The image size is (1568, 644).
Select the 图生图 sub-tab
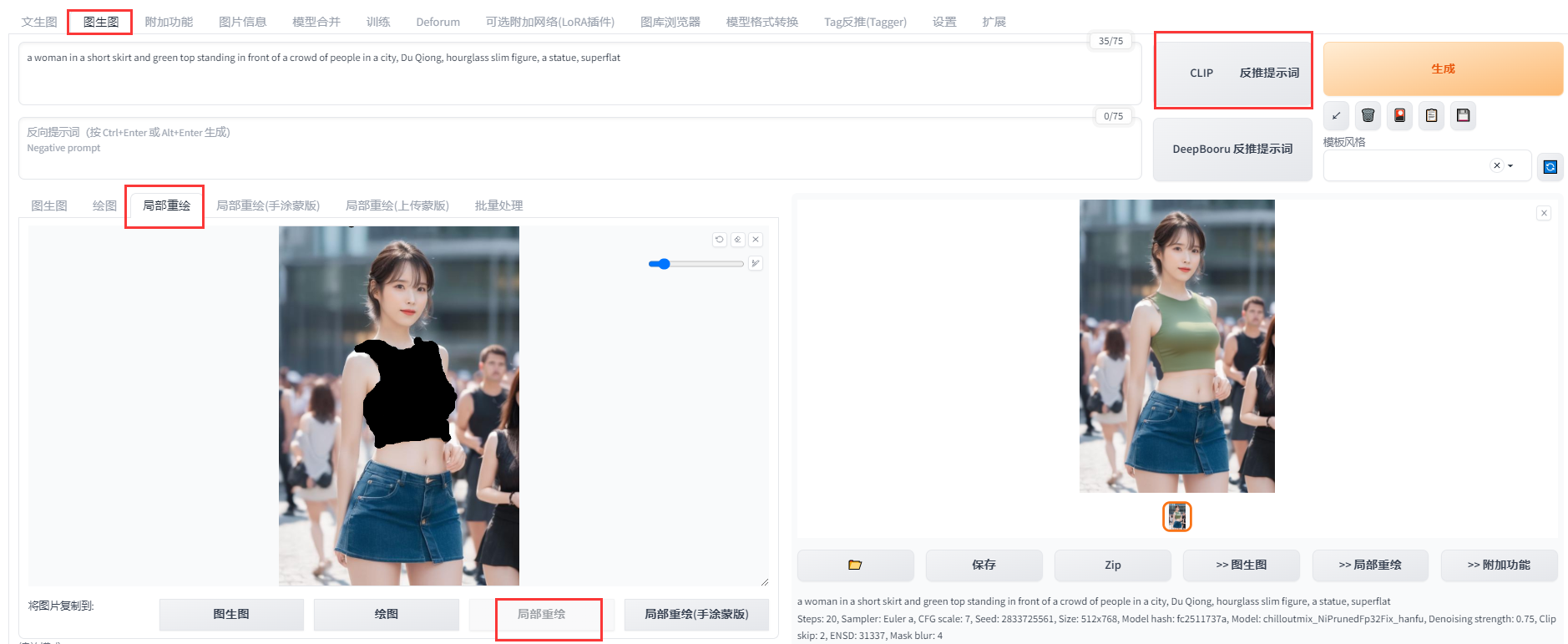click(49, 205)
